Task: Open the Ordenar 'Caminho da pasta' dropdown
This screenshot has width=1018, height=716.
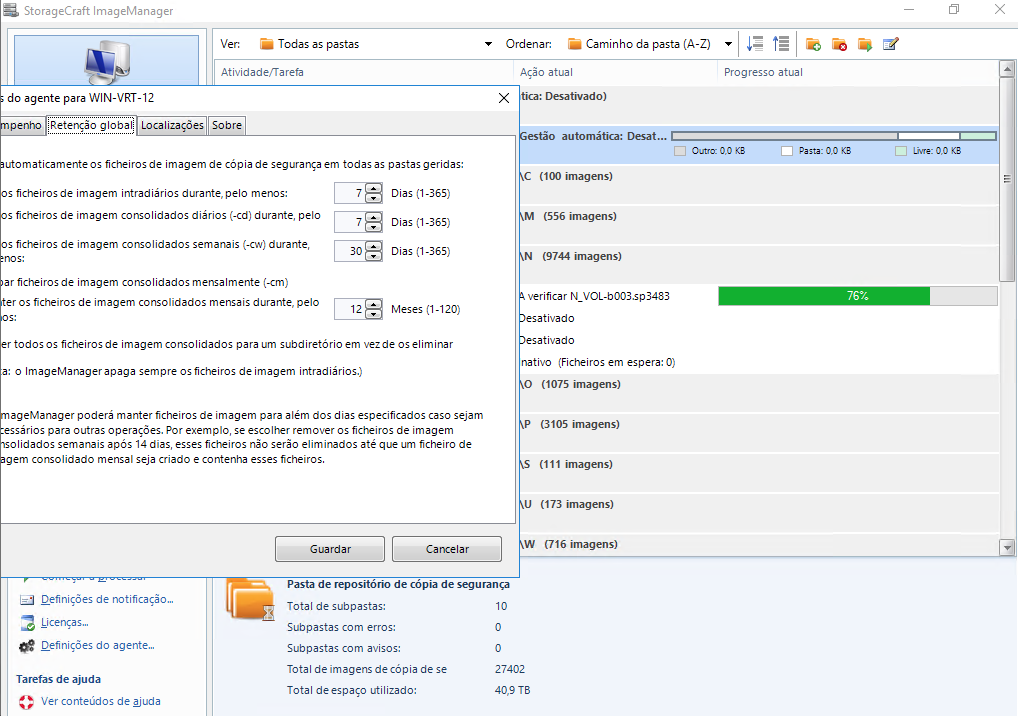Action: click(650, 44)
